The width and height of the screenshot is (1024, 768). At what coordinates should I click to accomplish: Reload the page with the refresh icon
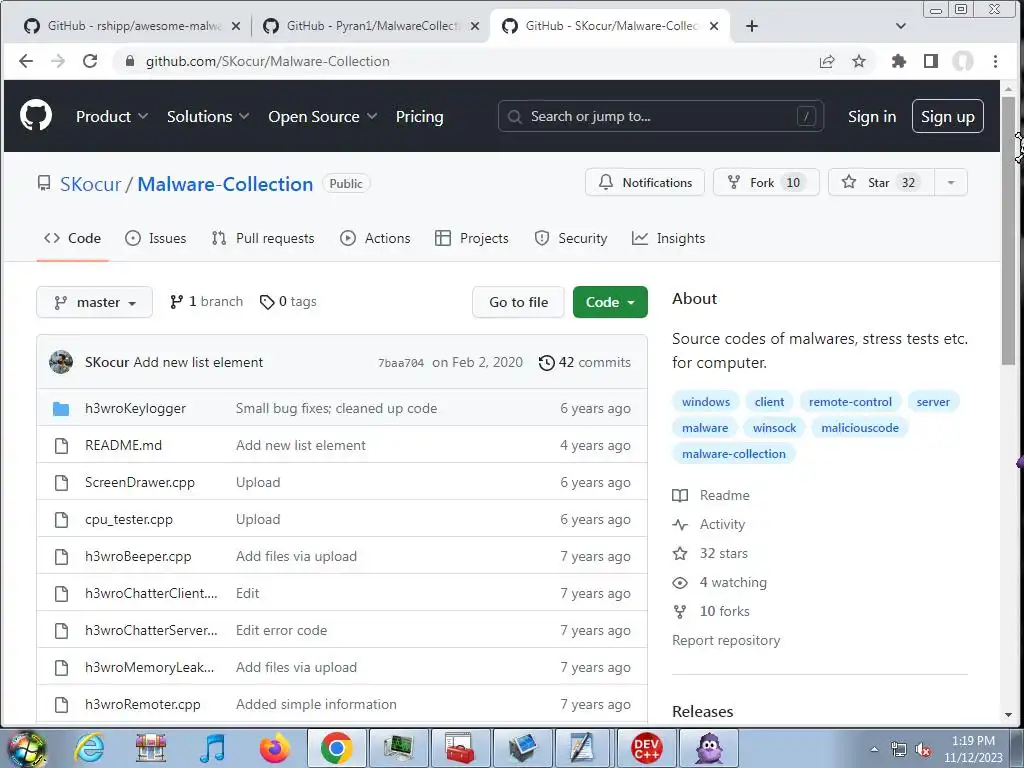coord(90,61)
